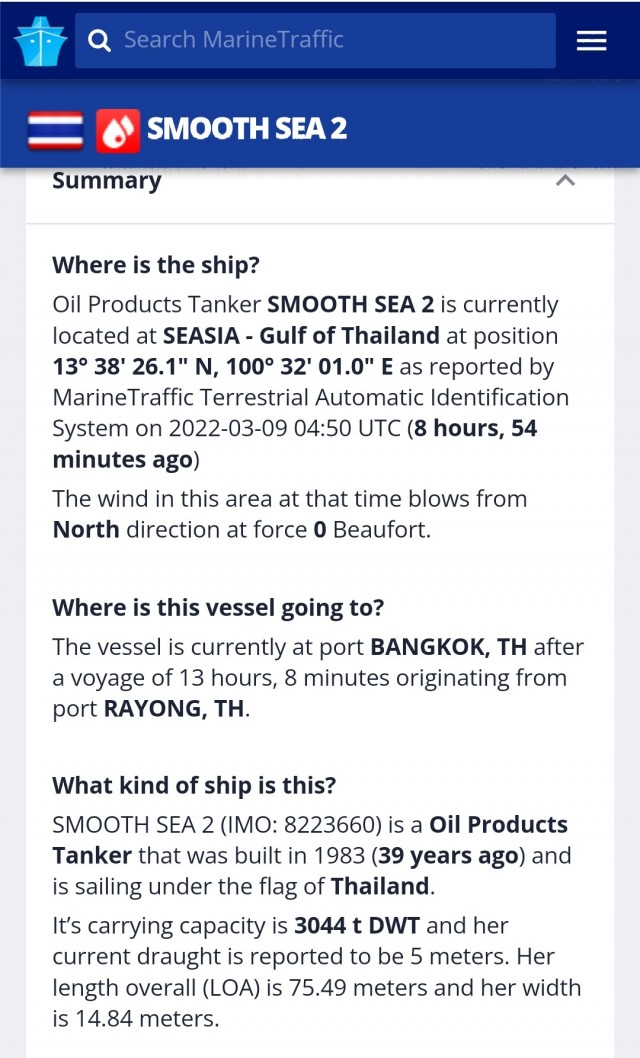
Task: Click the SMOOTH SEA 2 header title
Action: tap(247, 128)
